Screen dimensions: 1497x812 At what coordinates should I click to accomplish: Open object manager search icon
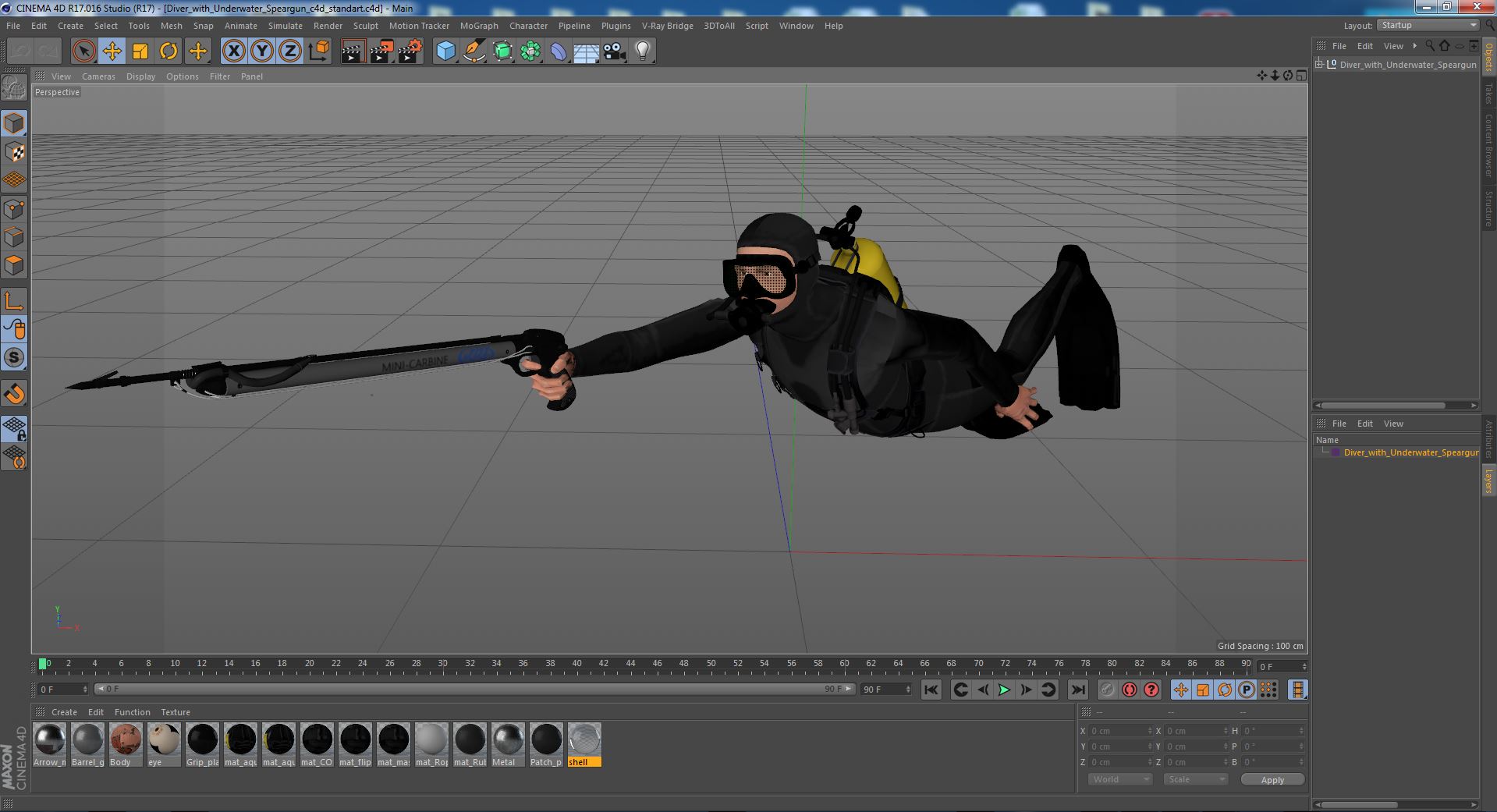click(x=1430, y=46)
